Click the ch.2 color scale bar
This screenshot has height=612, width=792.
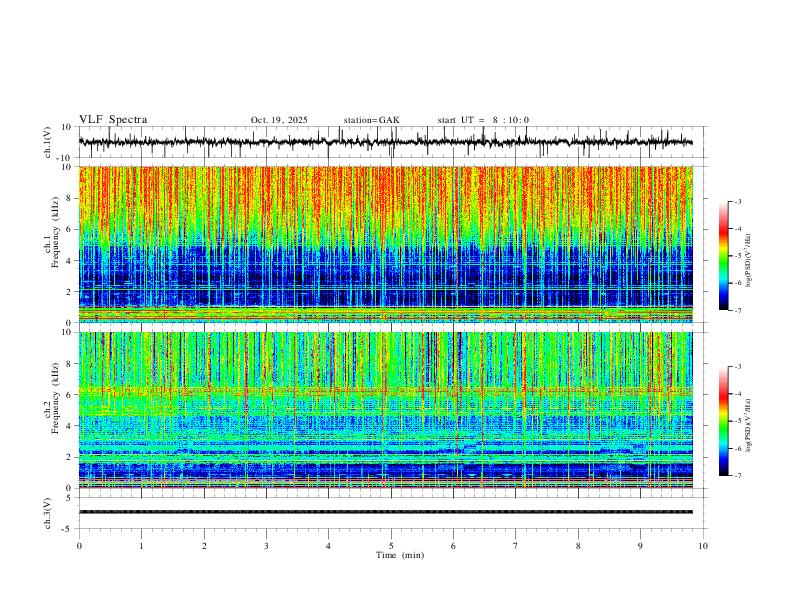coord(723,421)
